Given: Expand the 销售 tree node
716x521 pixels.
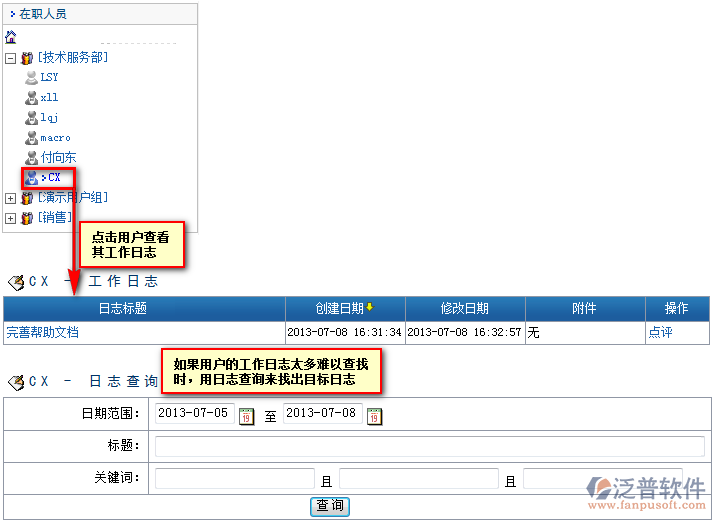Looking at the screenshot, I should [10, 217].
